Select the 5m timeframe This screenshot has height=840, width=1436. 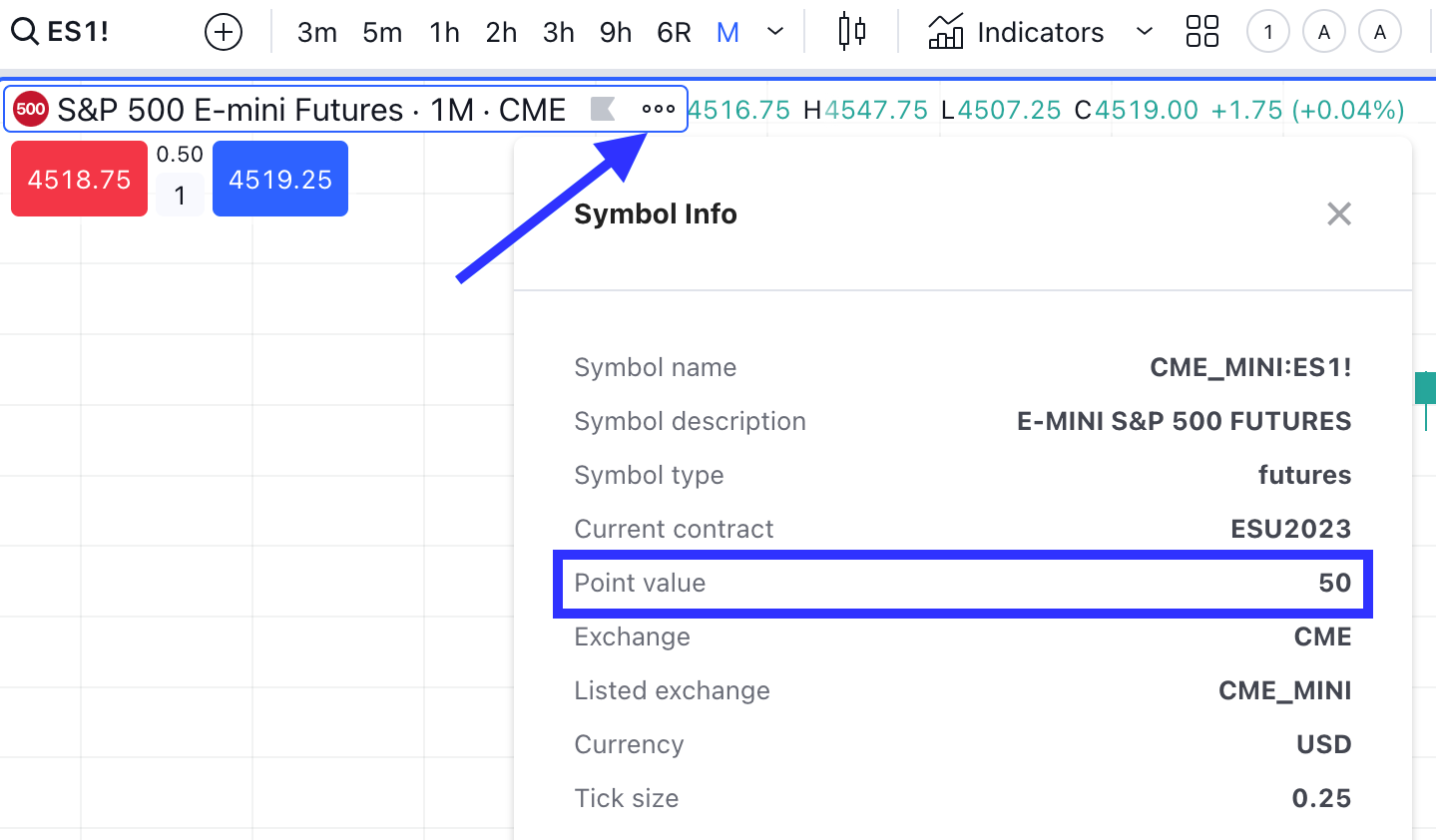(382, 33)
